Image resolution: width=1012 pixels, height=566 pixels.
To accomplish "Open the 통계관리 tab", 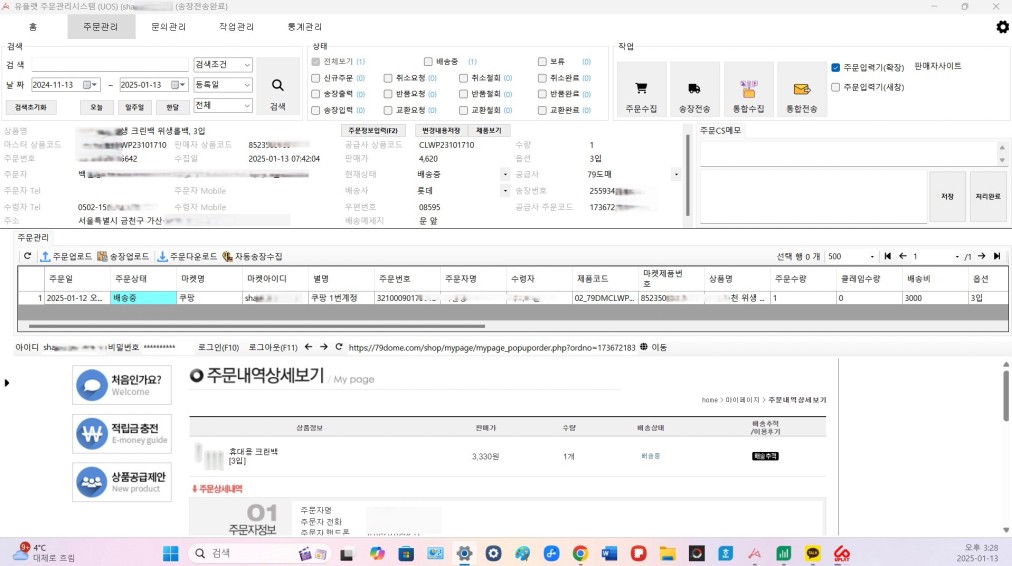I will 305,27.
